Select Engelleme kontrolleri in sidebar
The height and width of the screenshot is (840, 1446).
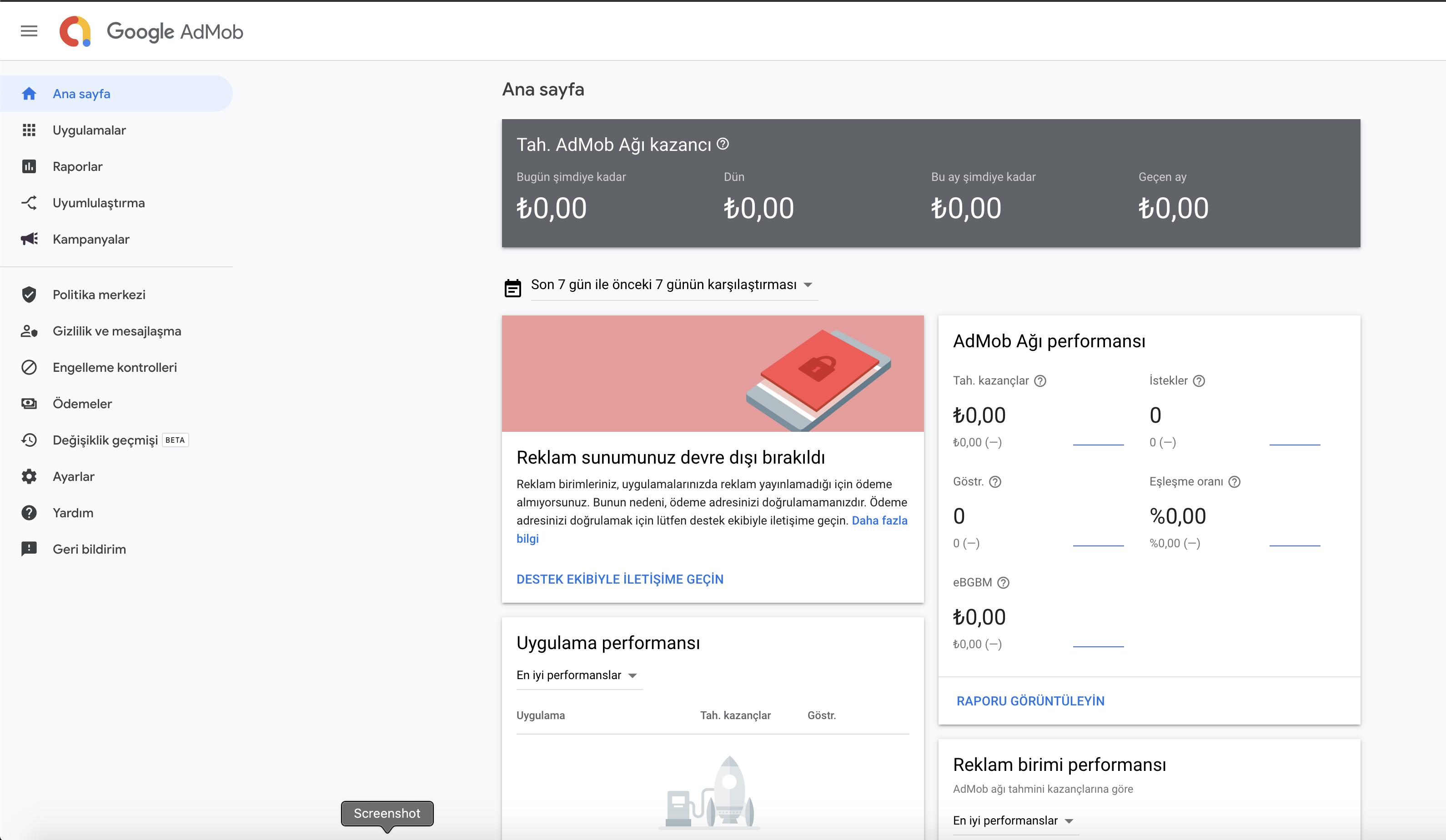[116, 367]
